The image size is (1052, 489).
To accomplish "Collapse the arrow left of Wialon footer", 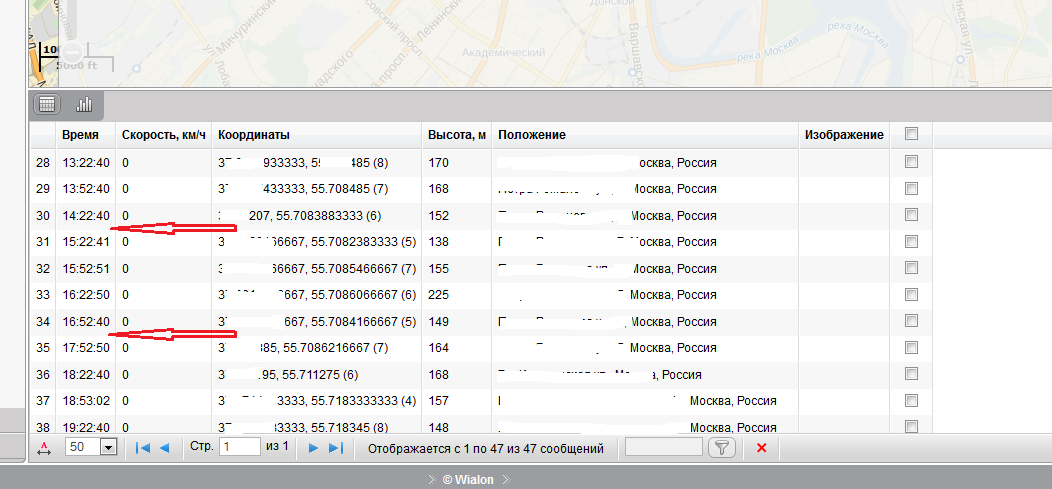I will (431, 479).
